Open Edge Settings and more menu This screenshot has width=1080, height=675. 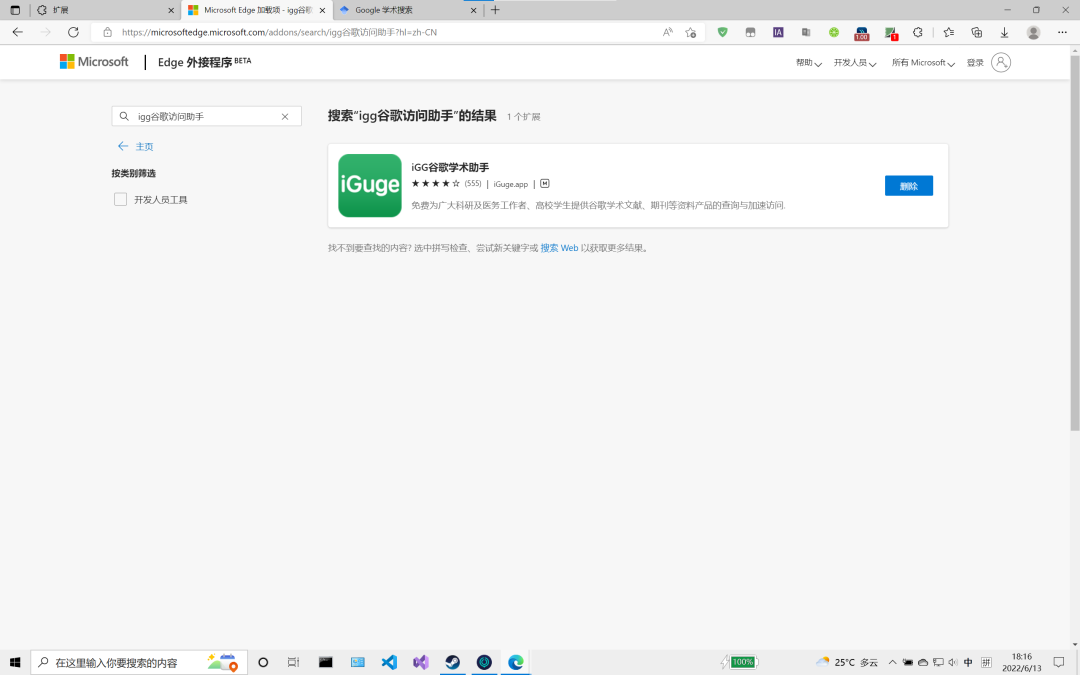tap(1062, 32)
